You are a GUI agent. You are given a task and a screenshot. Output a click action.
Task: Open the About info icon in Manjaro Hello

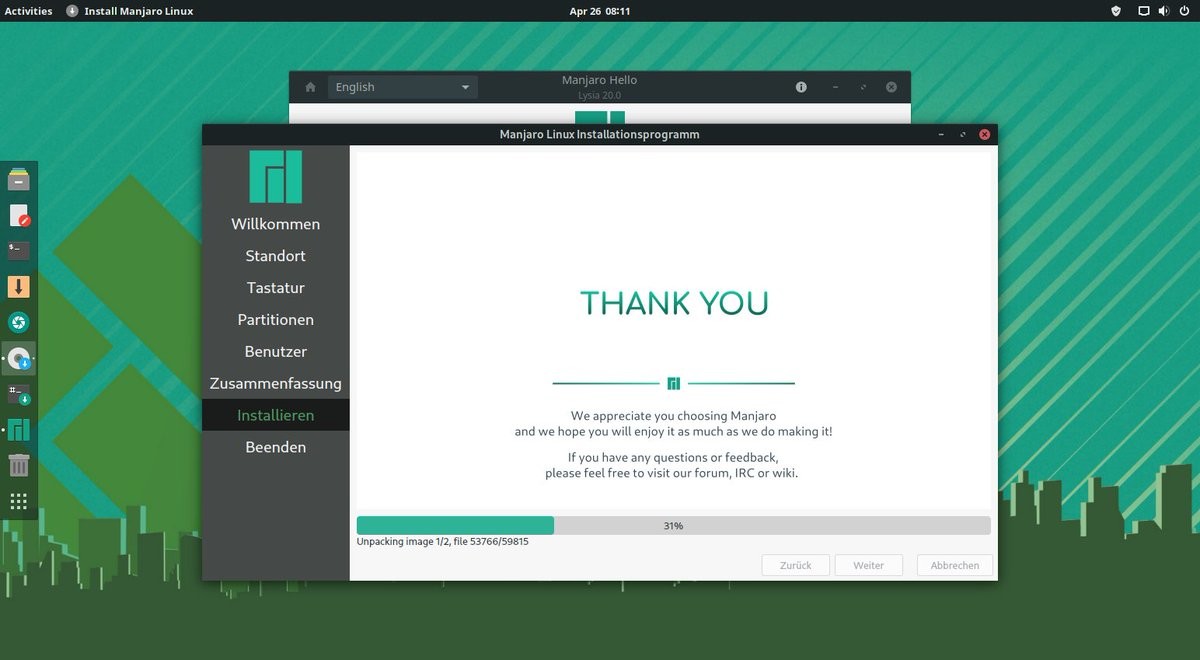[x=801, y=87]
